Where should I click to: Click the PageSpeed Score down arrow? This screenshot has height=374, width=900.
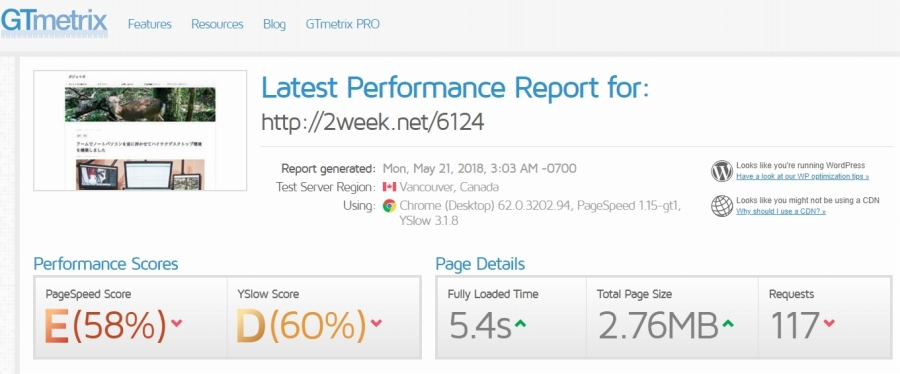(x=176, y=323)
